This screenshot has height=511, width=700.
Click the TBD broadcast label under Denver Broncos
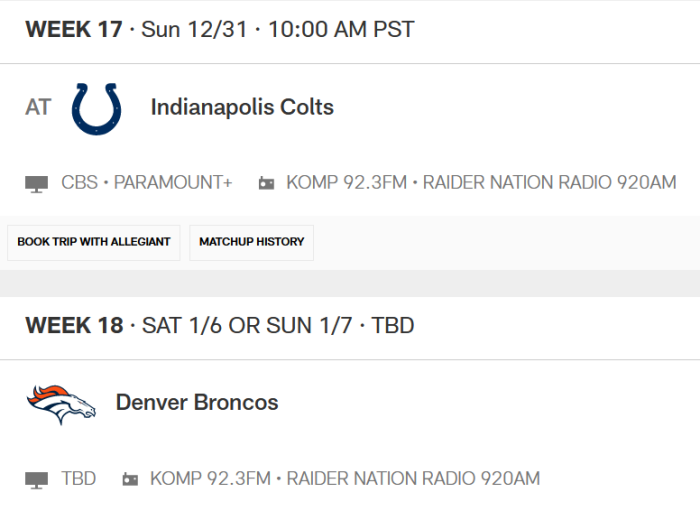click(x=79, y=479)
